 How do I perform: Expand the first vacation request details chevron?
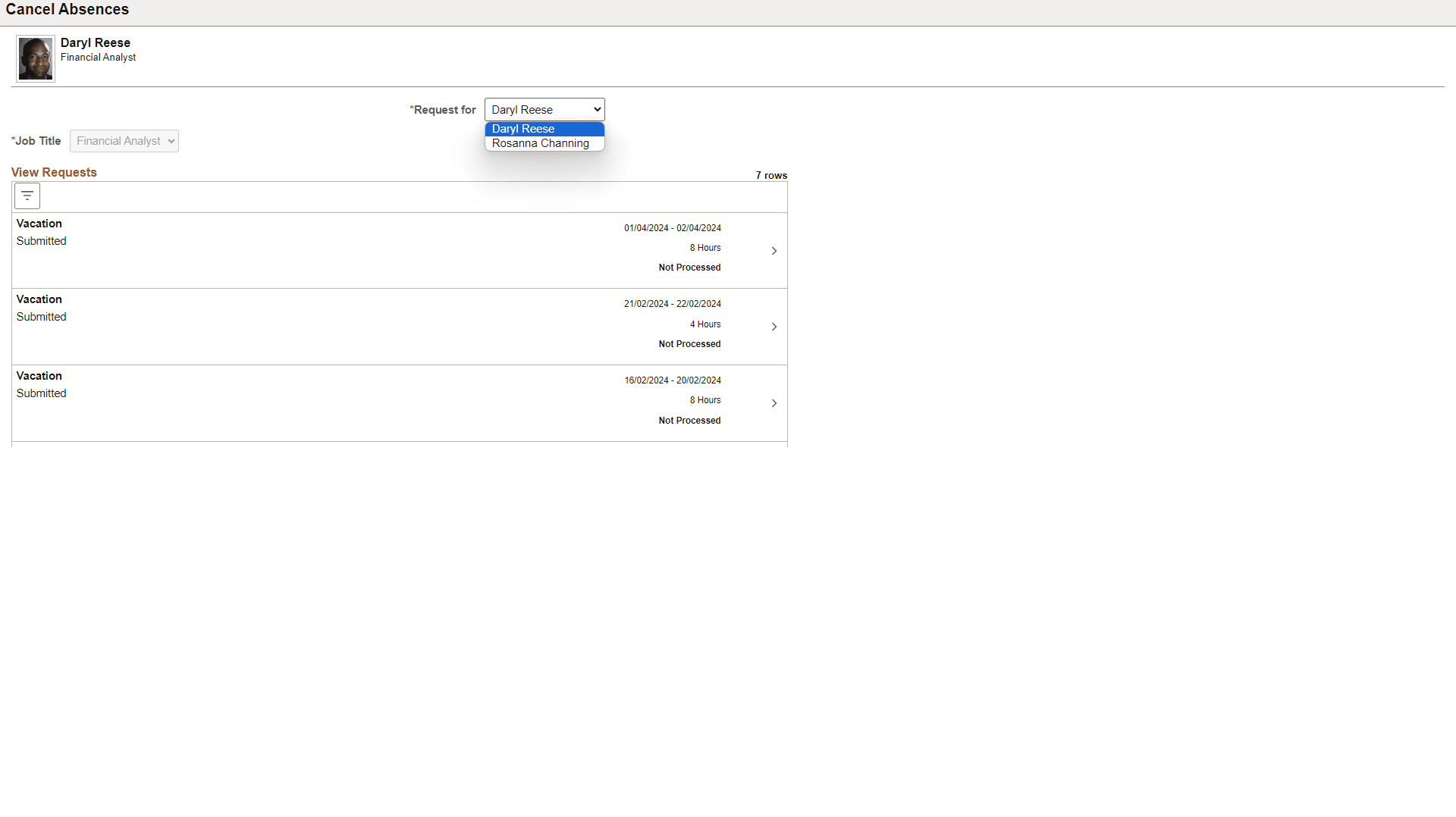point(773,250)
